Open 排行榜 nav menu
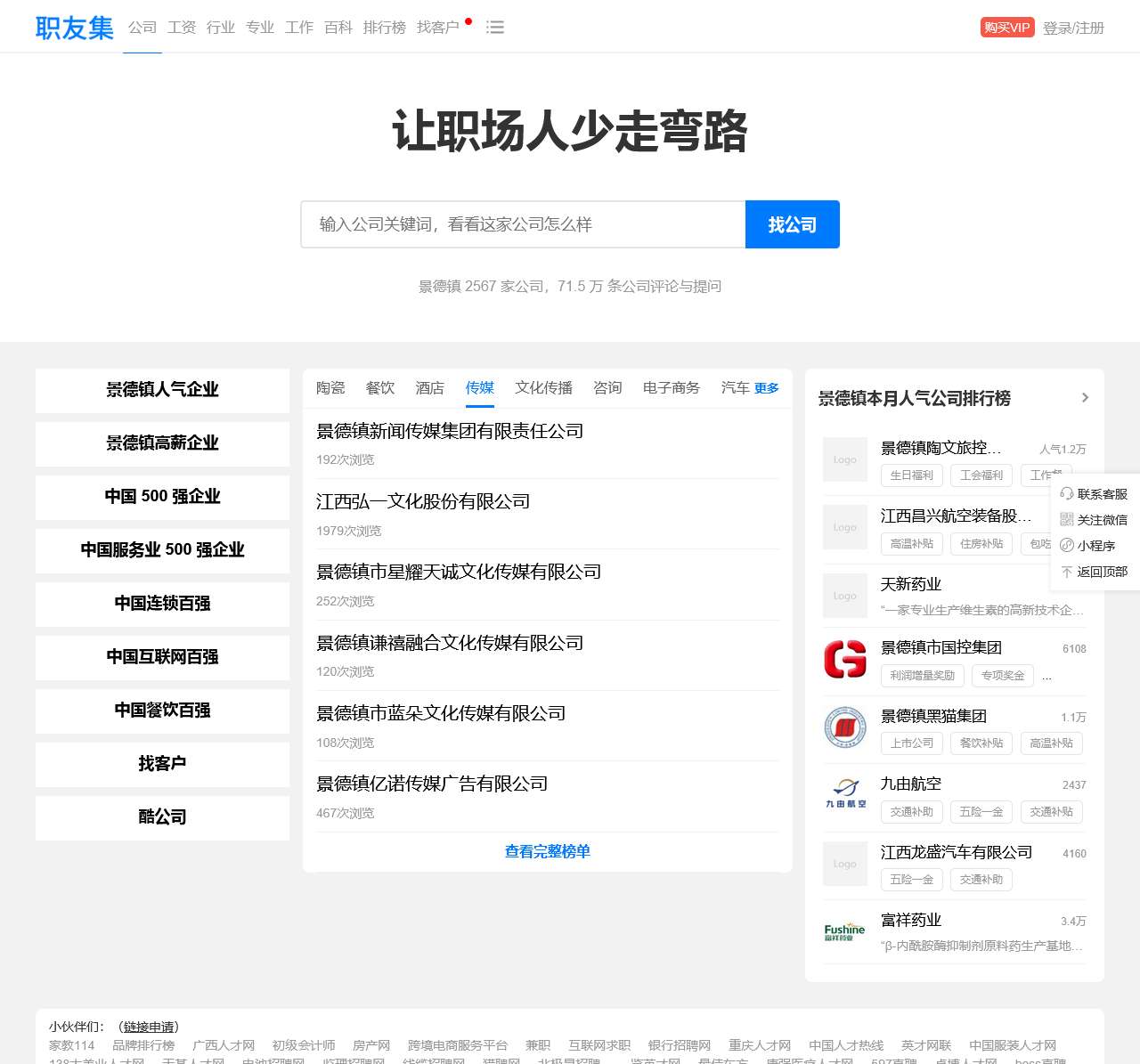Screen dimensions: 1140x1064 [385, 28]
